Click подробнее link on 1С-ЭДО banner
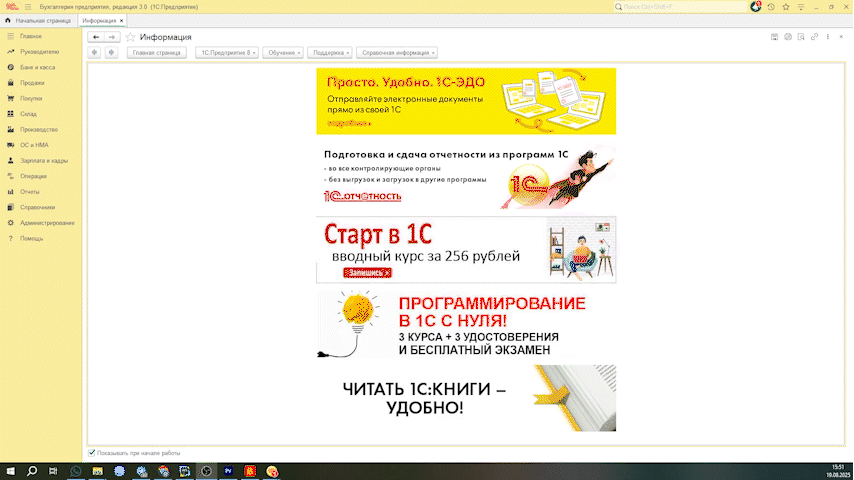The width and height of the screenshot is (854, 480). 349,124
